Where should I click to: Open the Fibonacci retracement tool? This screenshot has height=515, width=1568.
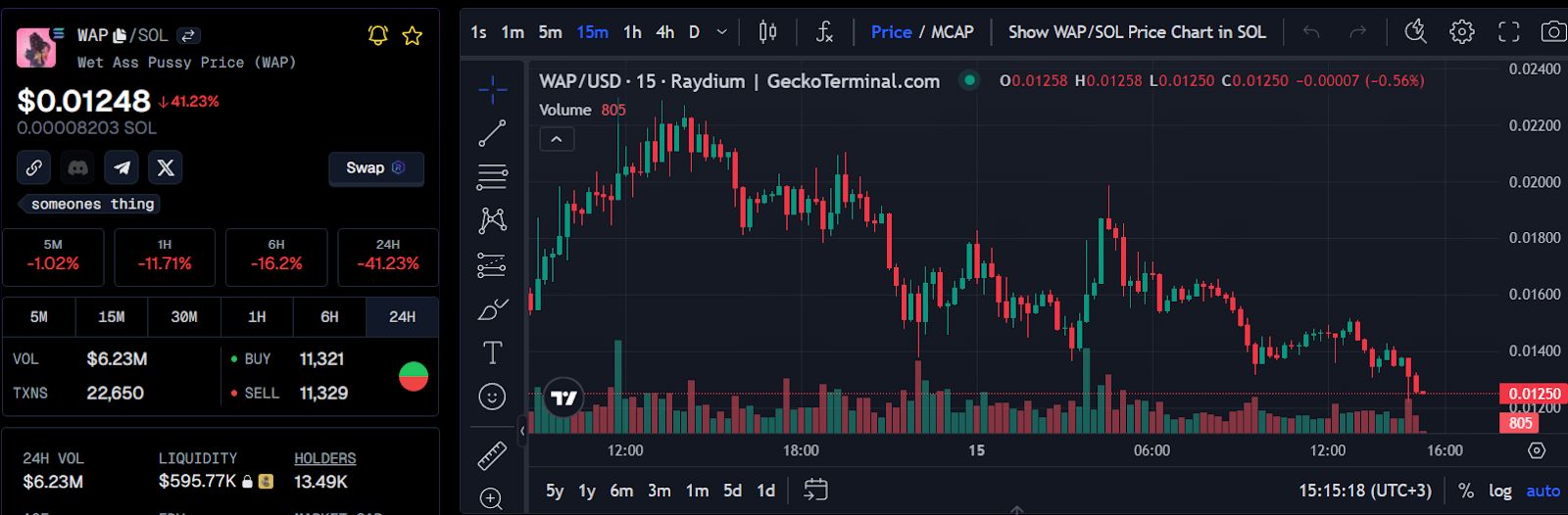[x=492, y=177]
